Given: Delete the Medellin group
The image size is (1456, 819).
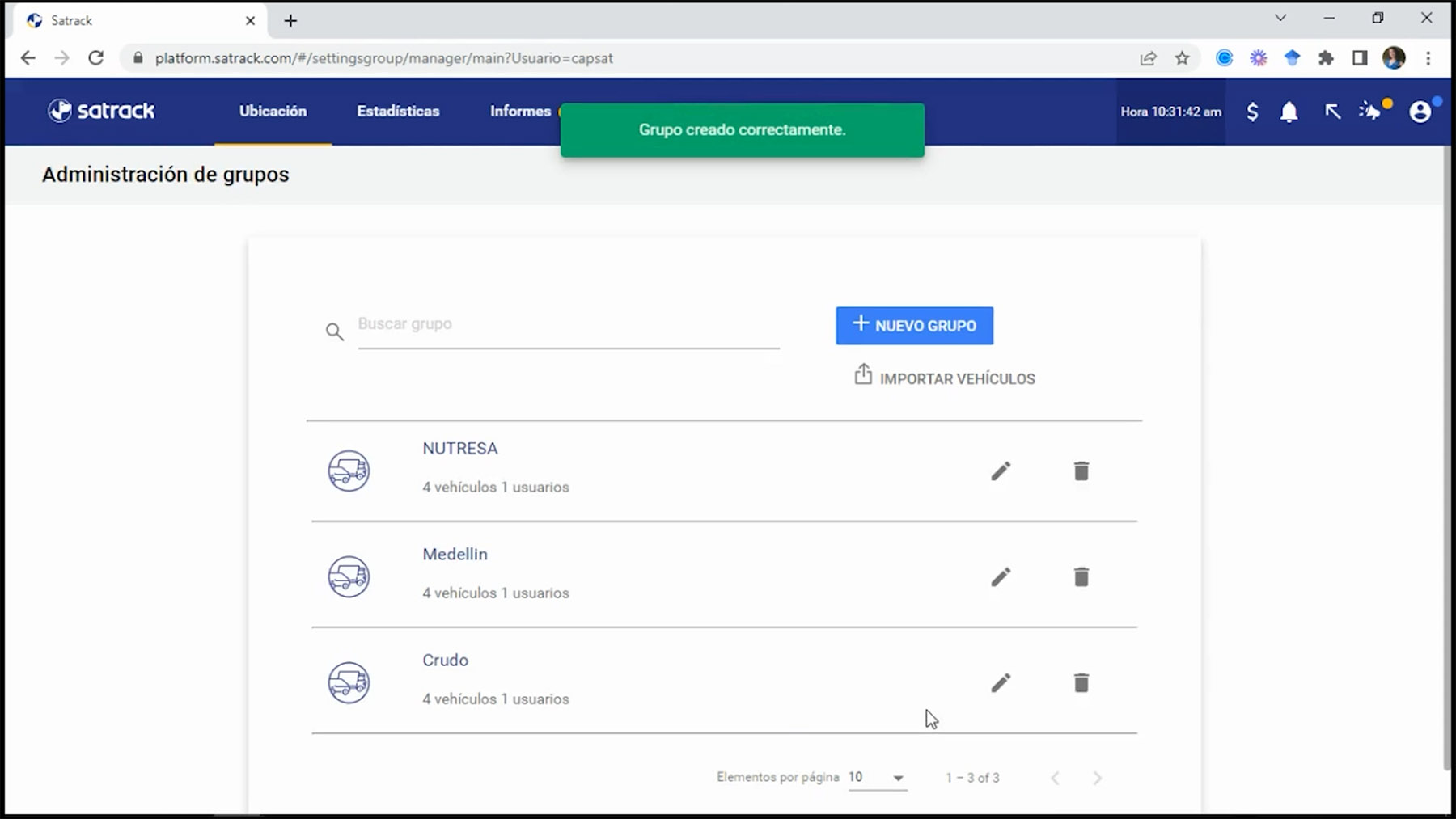Looking at the screenshot, I should (x=1081, y=577).
